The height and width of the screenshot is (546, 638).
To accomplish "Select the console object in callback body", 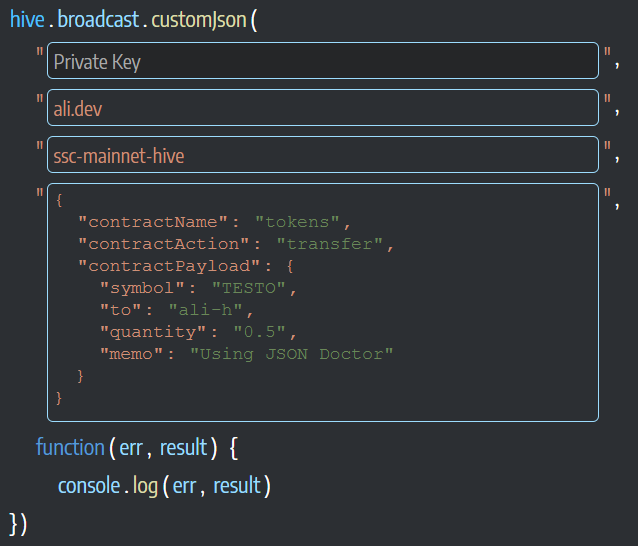I will tap(89, 485).
